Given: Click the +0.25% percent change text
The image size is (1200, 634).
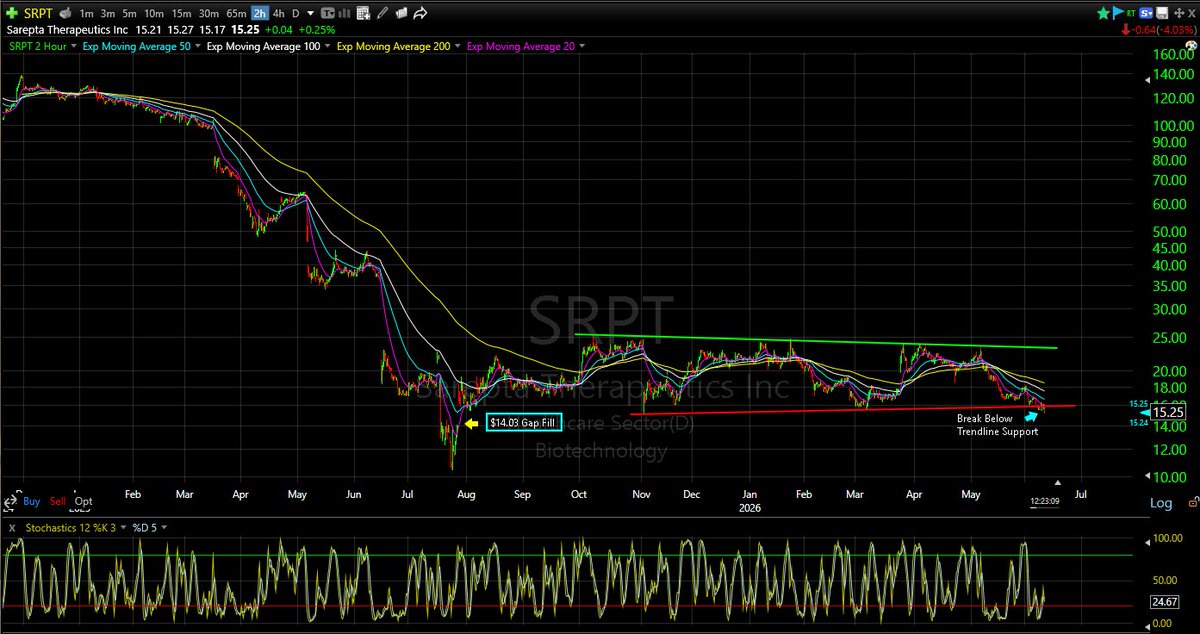Looking at the screenshot, I should tap(317, 29).
